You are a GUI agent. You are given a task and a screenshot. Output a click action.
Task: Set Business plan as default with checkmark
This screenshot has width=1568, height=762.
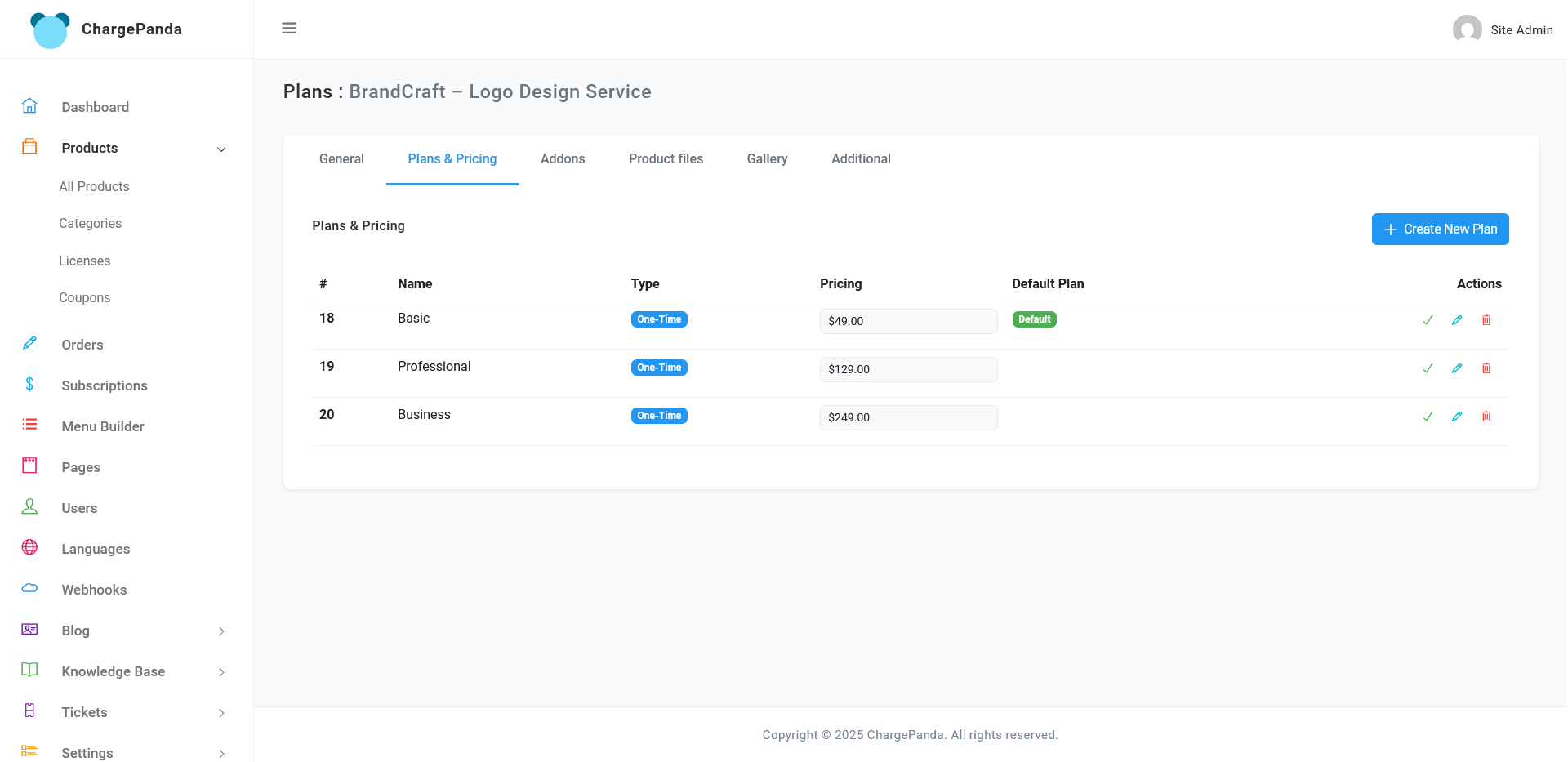pos(1428,417)
